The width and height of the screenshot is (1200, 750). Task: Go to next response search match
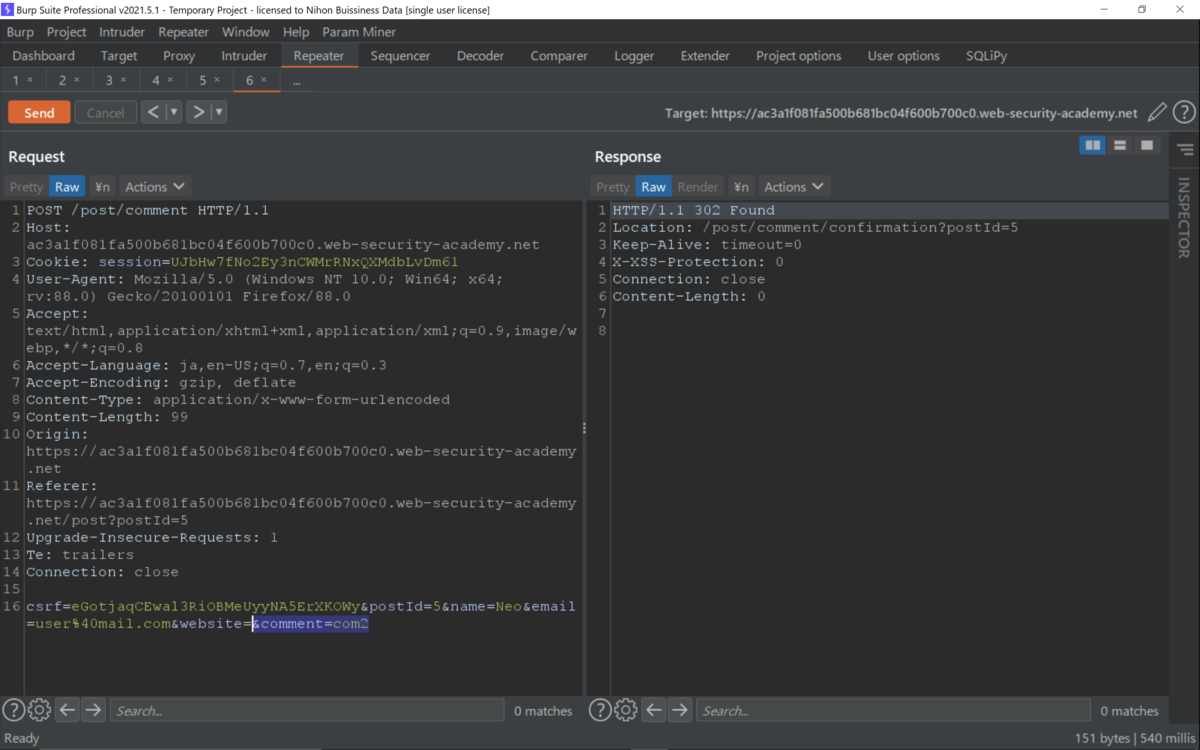point(680,710)
